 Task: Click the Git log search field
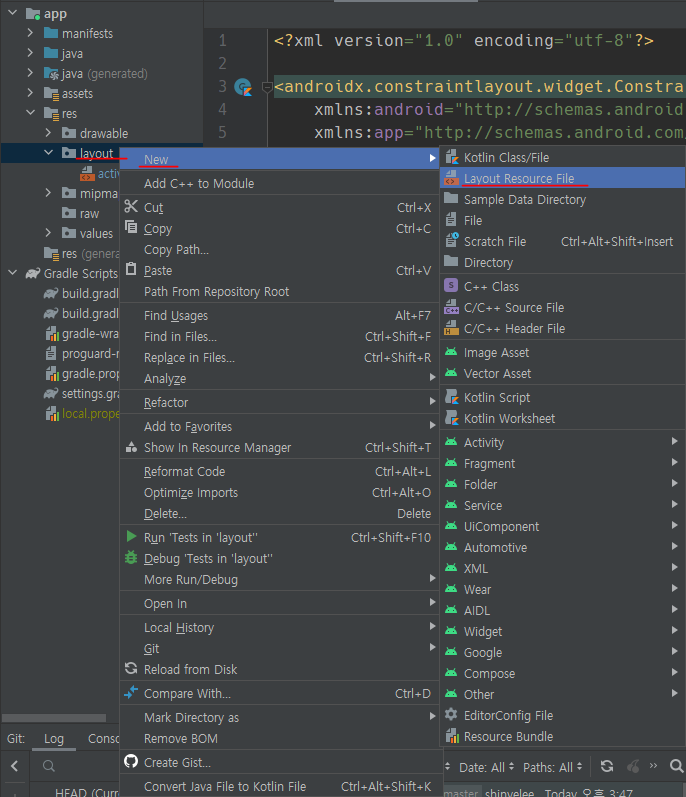76,766
